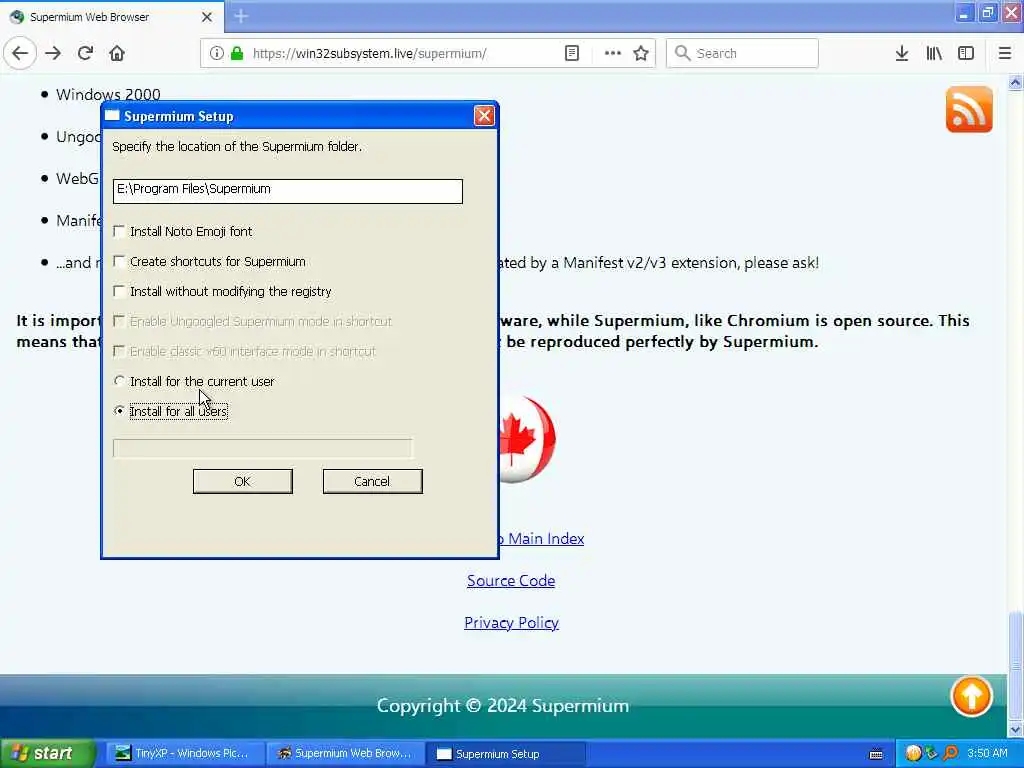This screenshot has width=1024, height=768.
Task: Open the Privacy Policy link
Action: (x=511, y=623)
